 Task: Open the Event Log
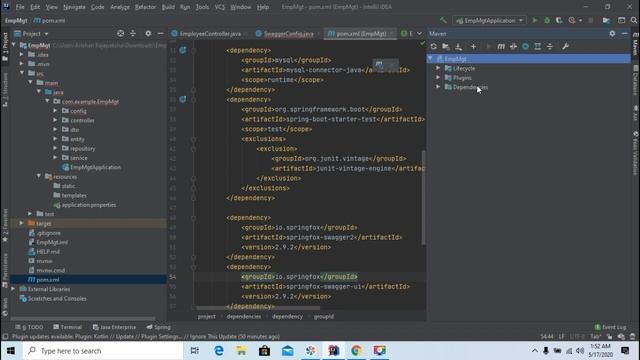coord(611,327)
